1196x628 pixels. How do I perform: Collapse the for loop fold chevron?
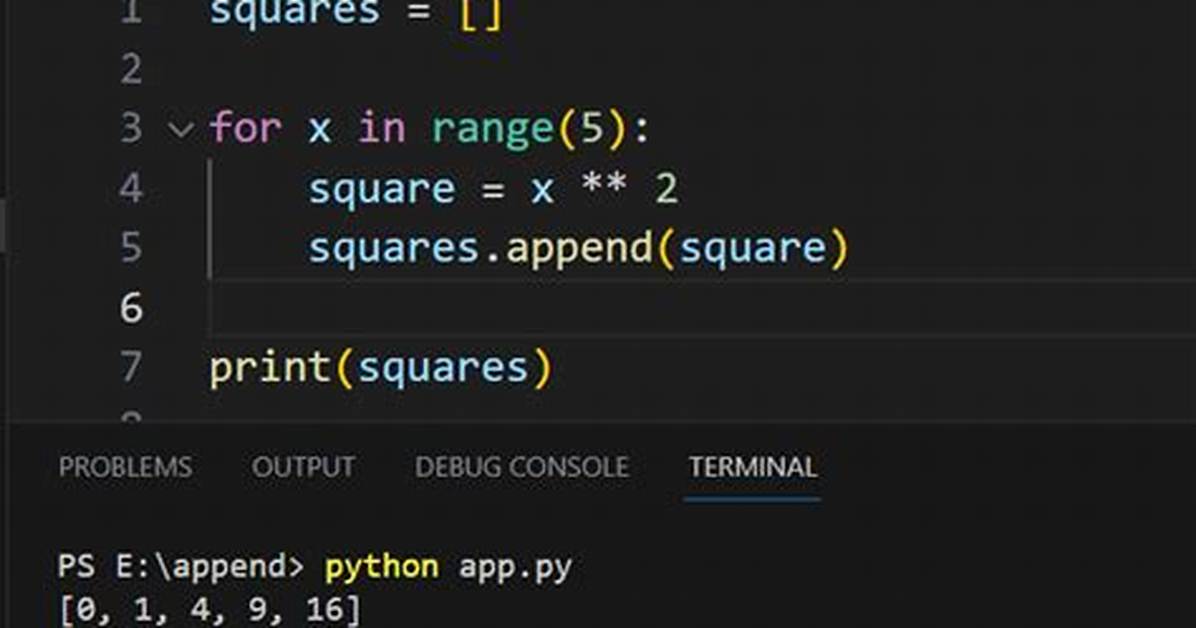181,130
